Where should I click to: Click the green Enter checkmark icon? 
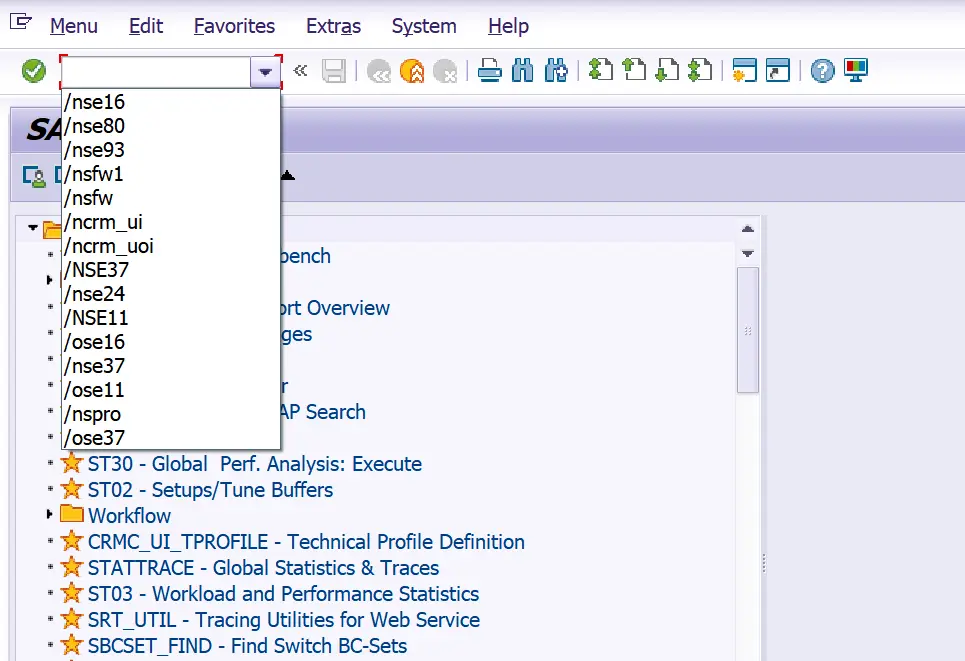coord(34,71)
